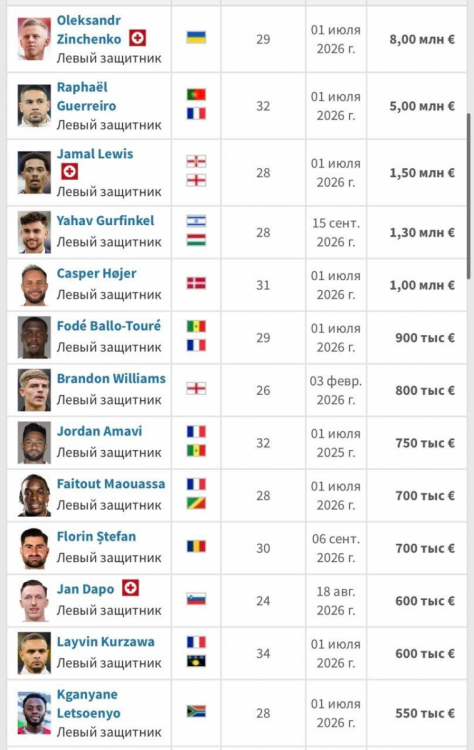Click the injury icon next to Oleksandr Zinchenko
Viewport: 474px width, 750px height.
137,38
